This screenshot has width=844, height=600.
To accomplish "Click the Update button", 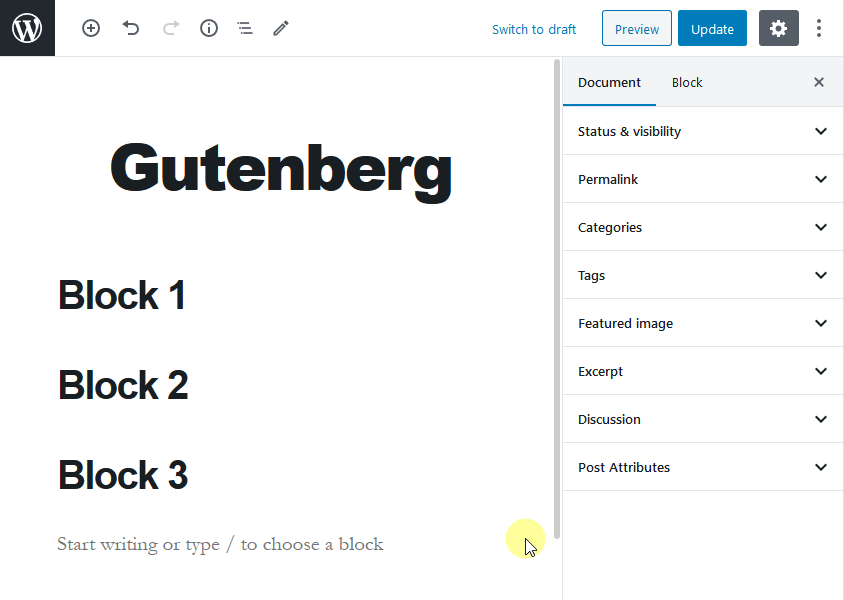I will pos(712,29).
